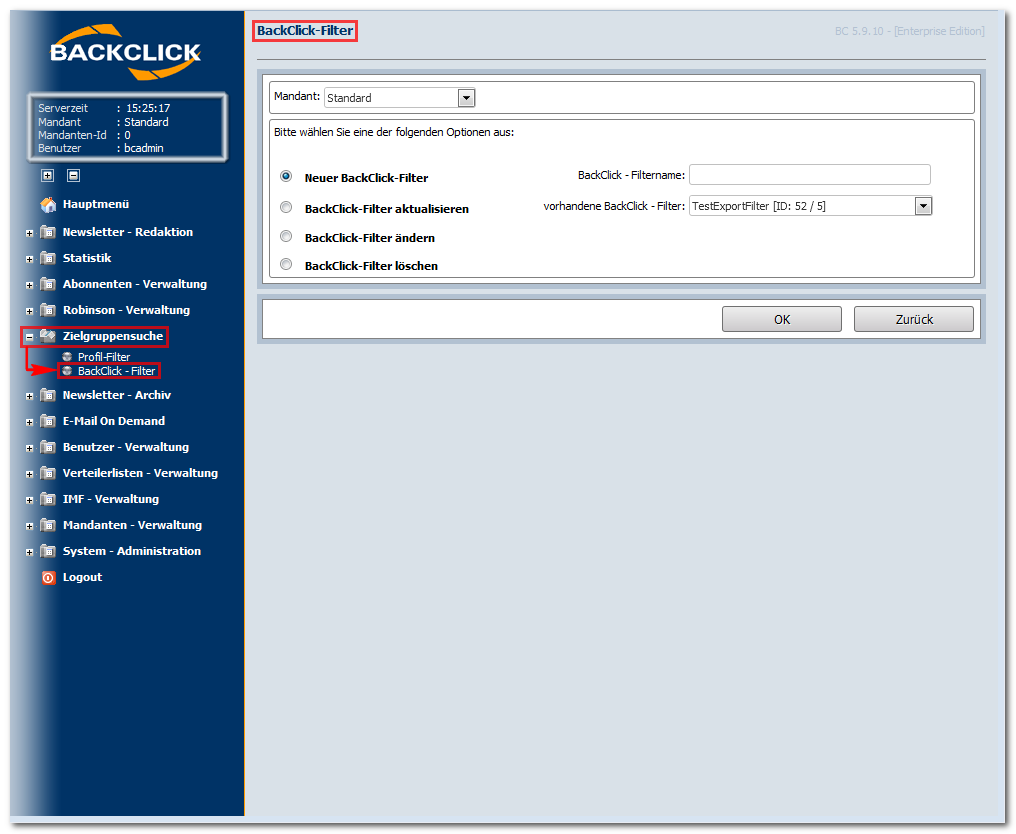Choose the BackClick-Filter löschen radio button
The width and height of the screenshot is (1016, 834).
(x=286, y=264)
